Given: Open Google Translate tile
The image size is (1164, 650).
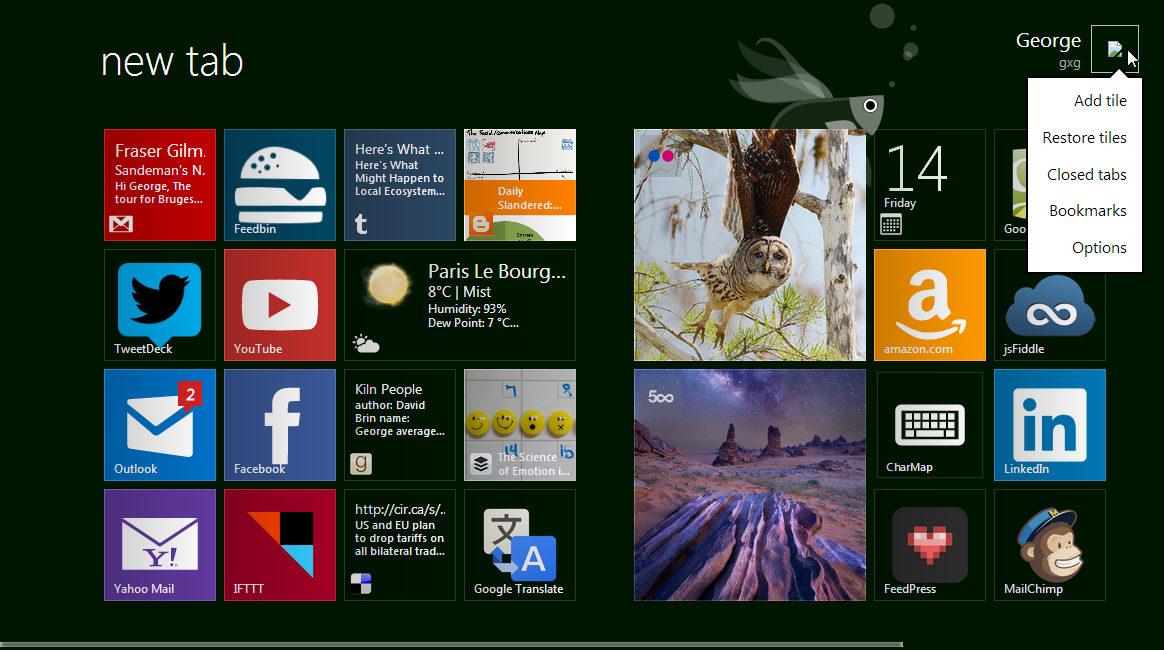Looking at the screenshot, I should click(520, 545).
